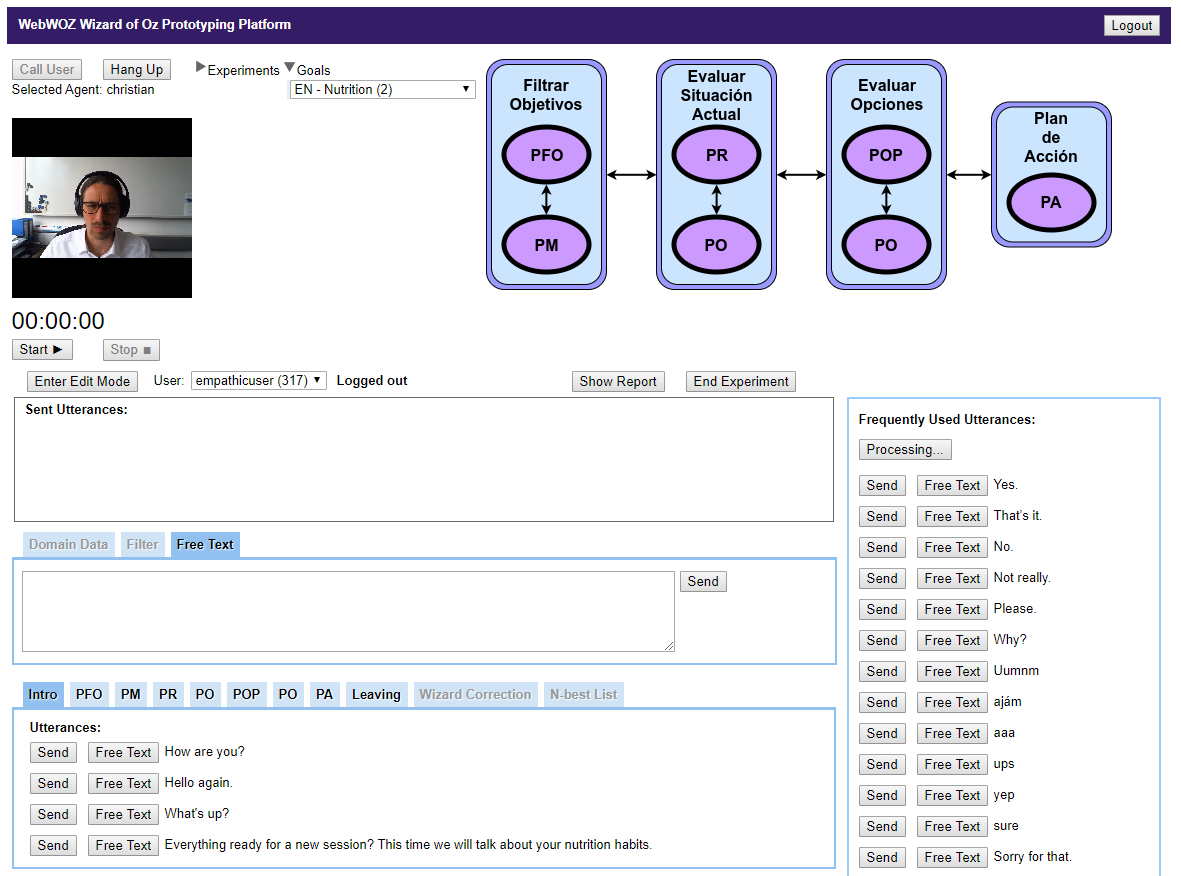Switch to the Leaving tab

tap(376, 694)
